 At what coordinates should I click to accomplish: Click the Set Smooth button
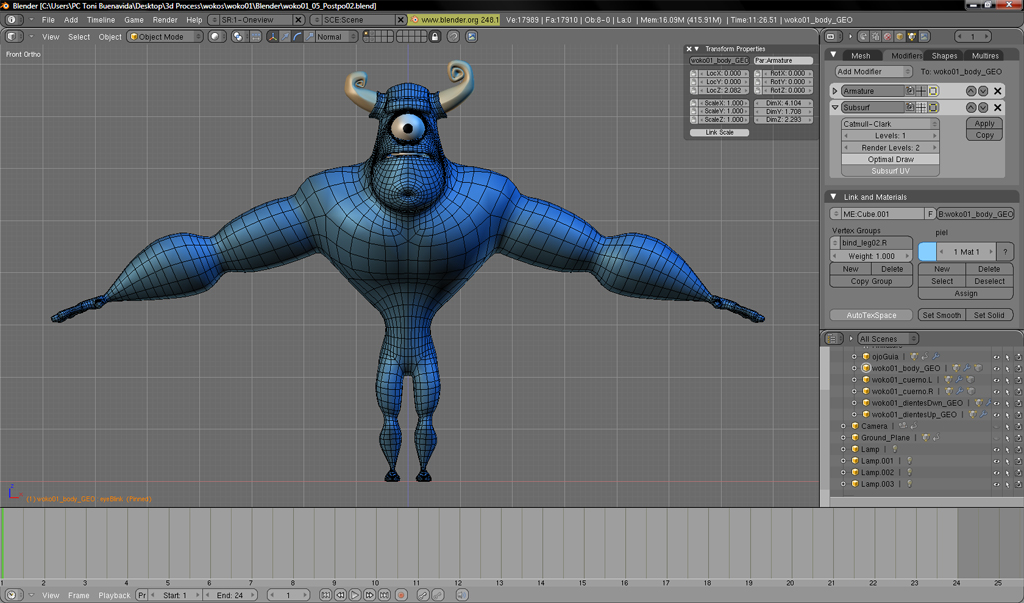tap(941, 315)
